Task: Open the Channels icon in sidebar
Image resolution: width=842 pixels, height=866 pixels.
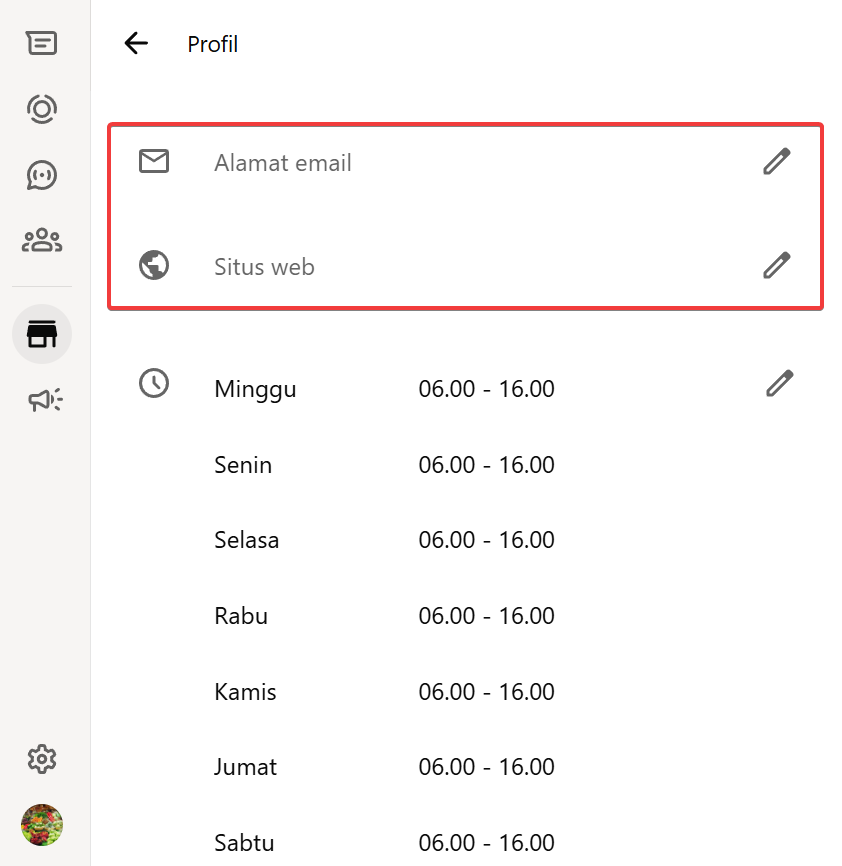Action: pyautogui.click(x=42, y=175)
